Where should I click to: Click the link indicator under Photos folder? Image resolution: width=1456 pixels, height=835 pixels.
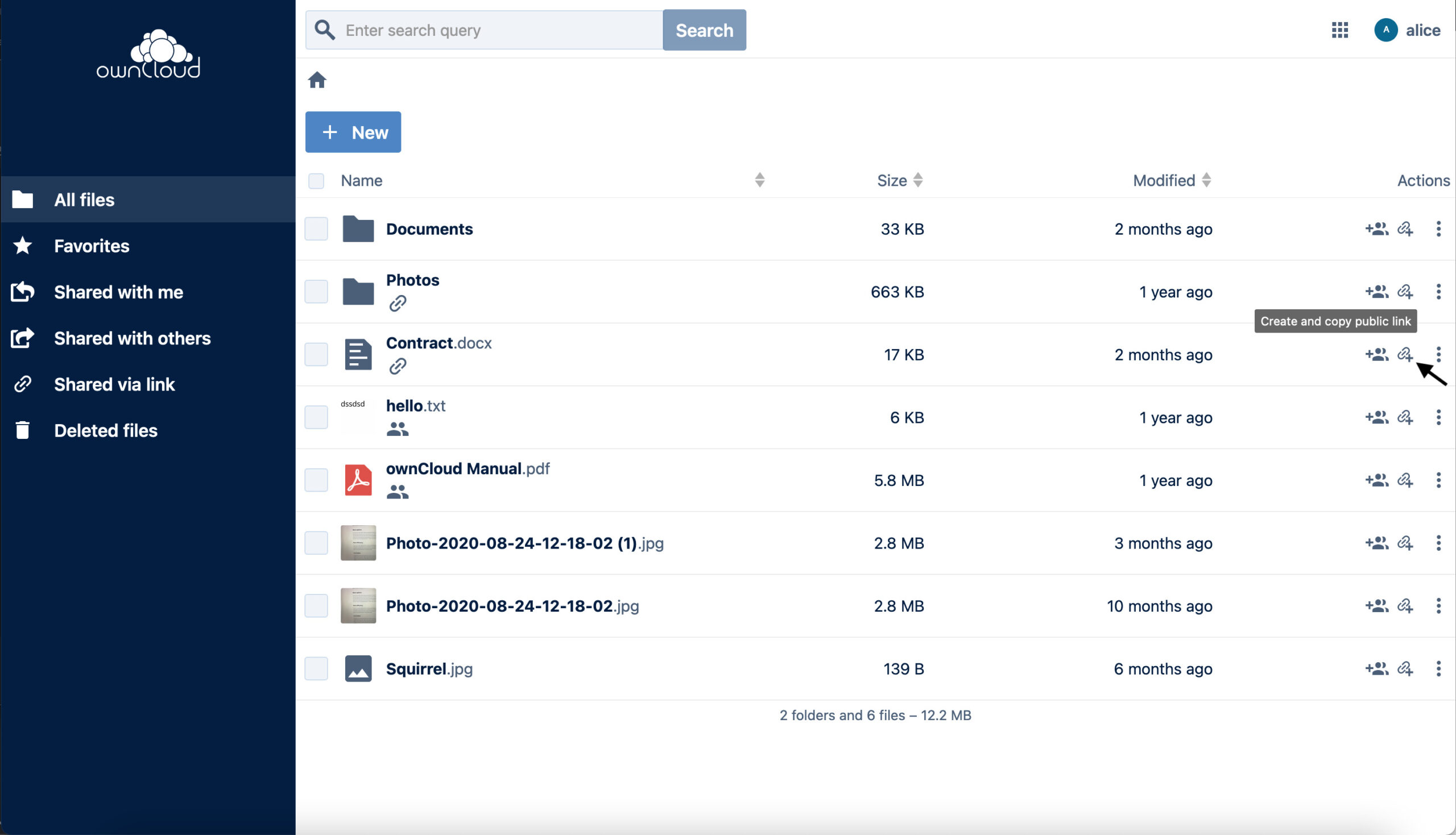coord(398,304)
